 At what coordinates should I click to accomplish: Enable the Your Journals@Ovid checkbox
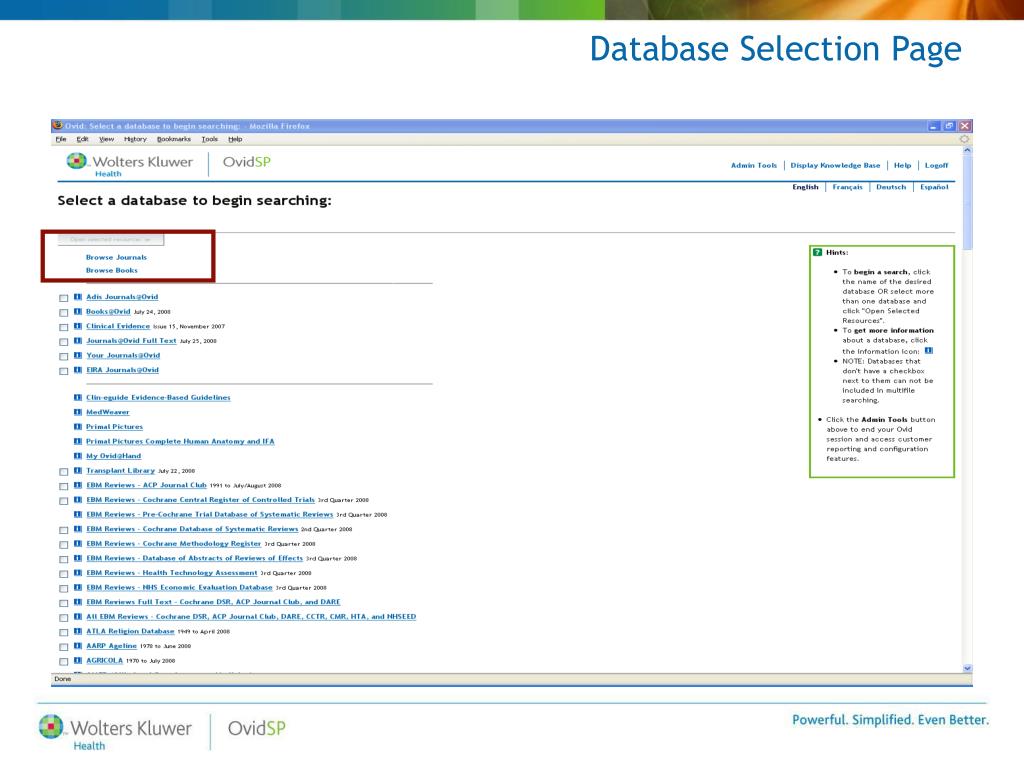point(63,357)
